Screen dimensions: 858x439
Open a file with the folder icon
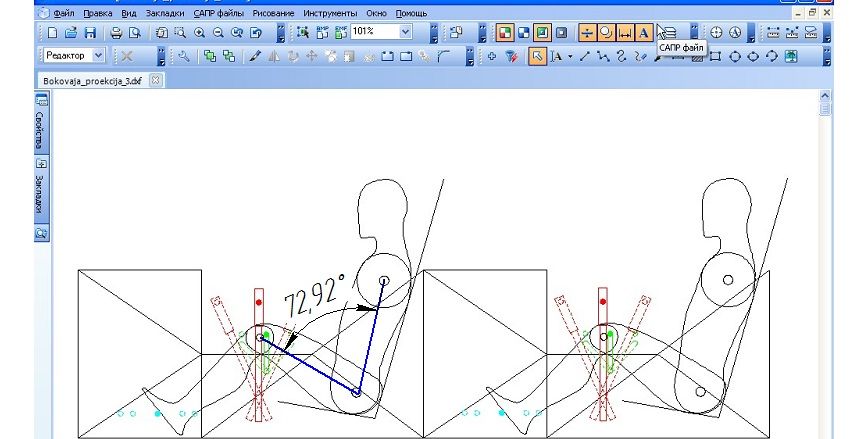70,33
